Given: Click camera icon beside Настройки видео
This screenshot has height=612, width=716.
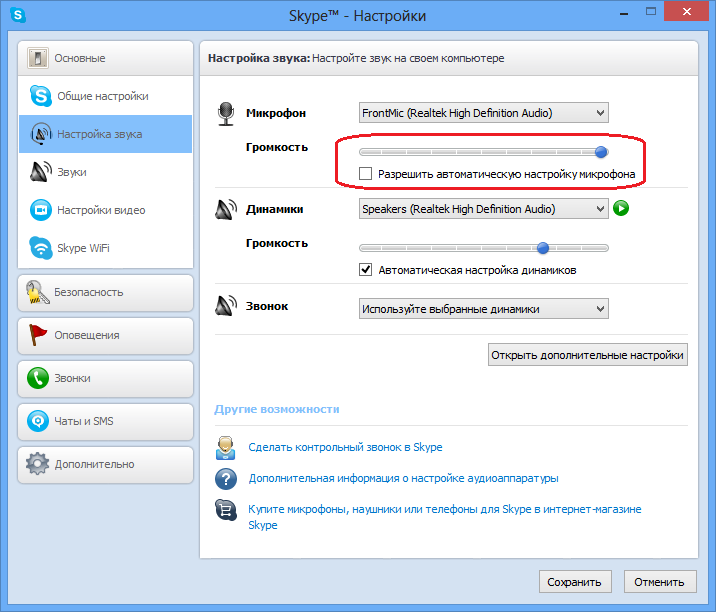Looking at the screenshot, I should pos(41,210).
